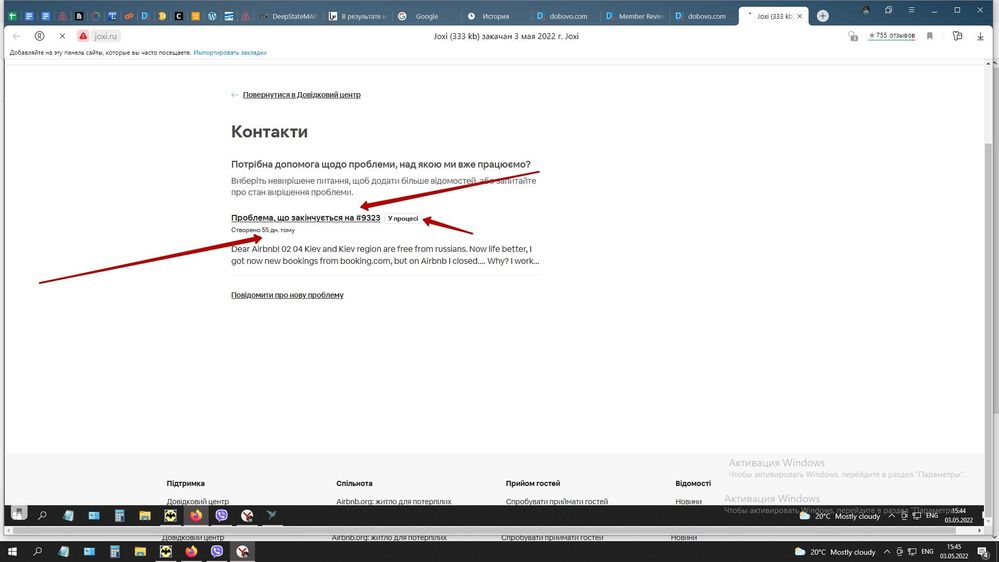Viewport: 999px width, 562px height.
Task: Click "Повідомити про нову проблему" link
Action: tap(287, 295)
